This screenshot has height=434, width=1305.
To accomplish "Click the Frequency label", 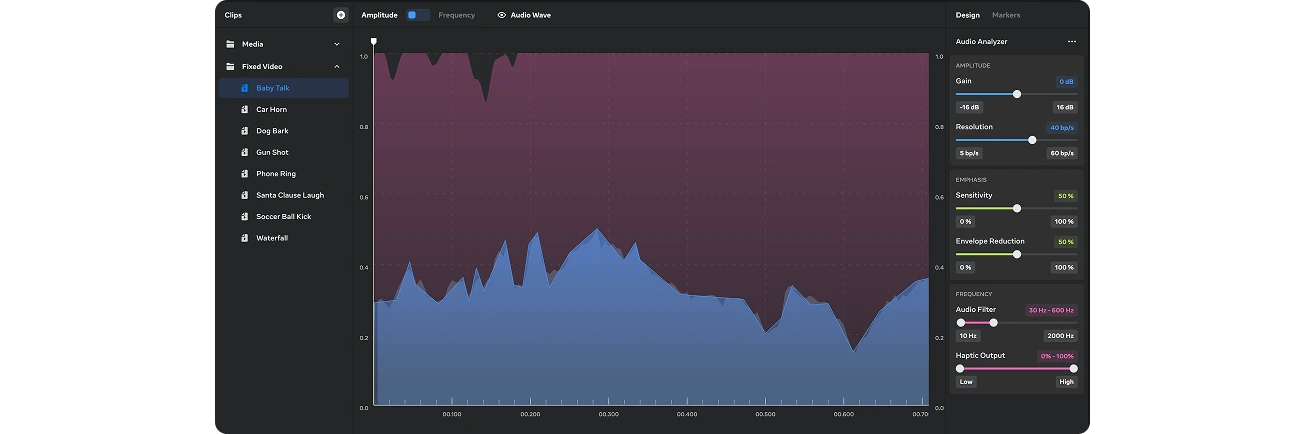I will tap(456, 15).
